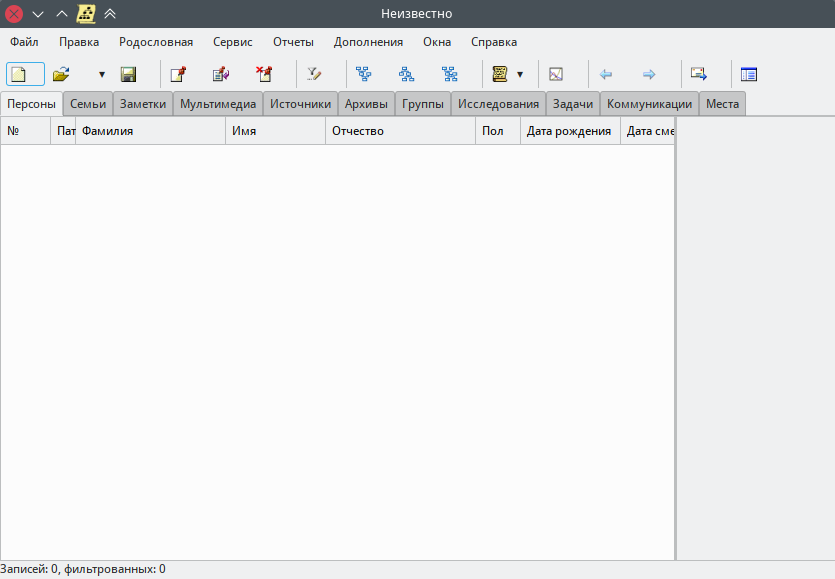Image resolution: width=835 pixels, height=579 pixels.
Task: Show the descendants tree diagram icon
Action: click(407, 74)
